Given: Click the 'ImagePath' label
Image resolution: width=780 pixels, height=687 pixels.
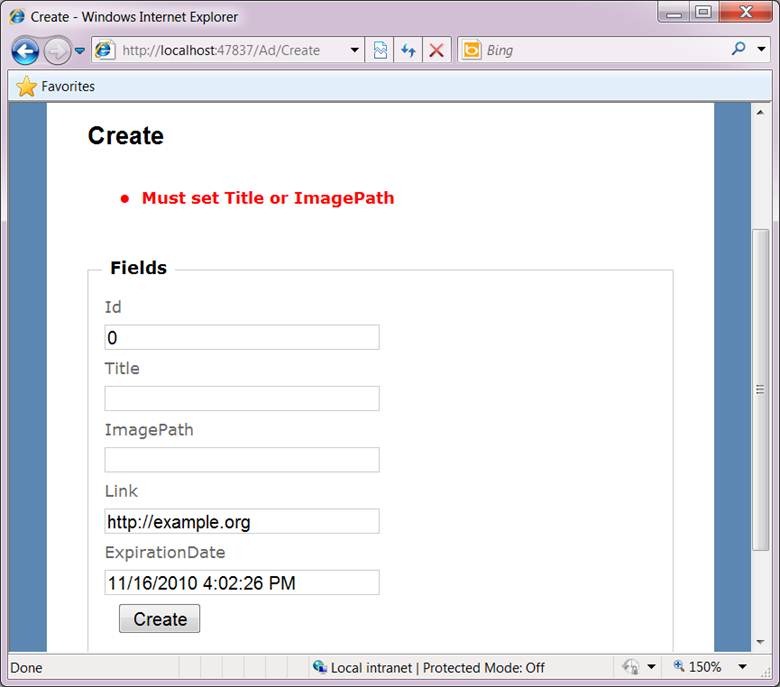Looking at the screenshot, I should click(149, 430).
